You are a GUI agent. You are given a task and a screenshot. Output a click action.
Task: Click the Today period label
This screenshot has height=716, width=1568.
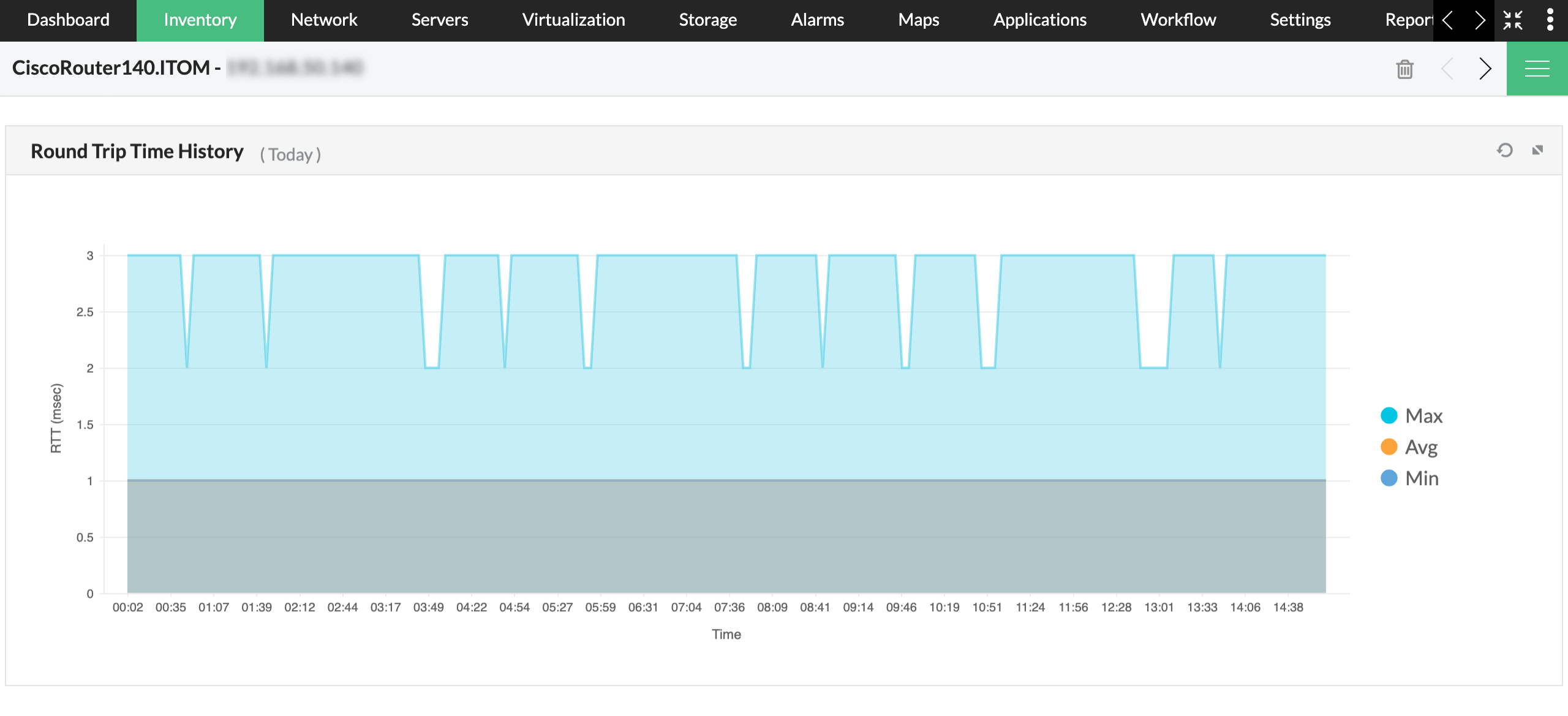click(x=290, y=154)
